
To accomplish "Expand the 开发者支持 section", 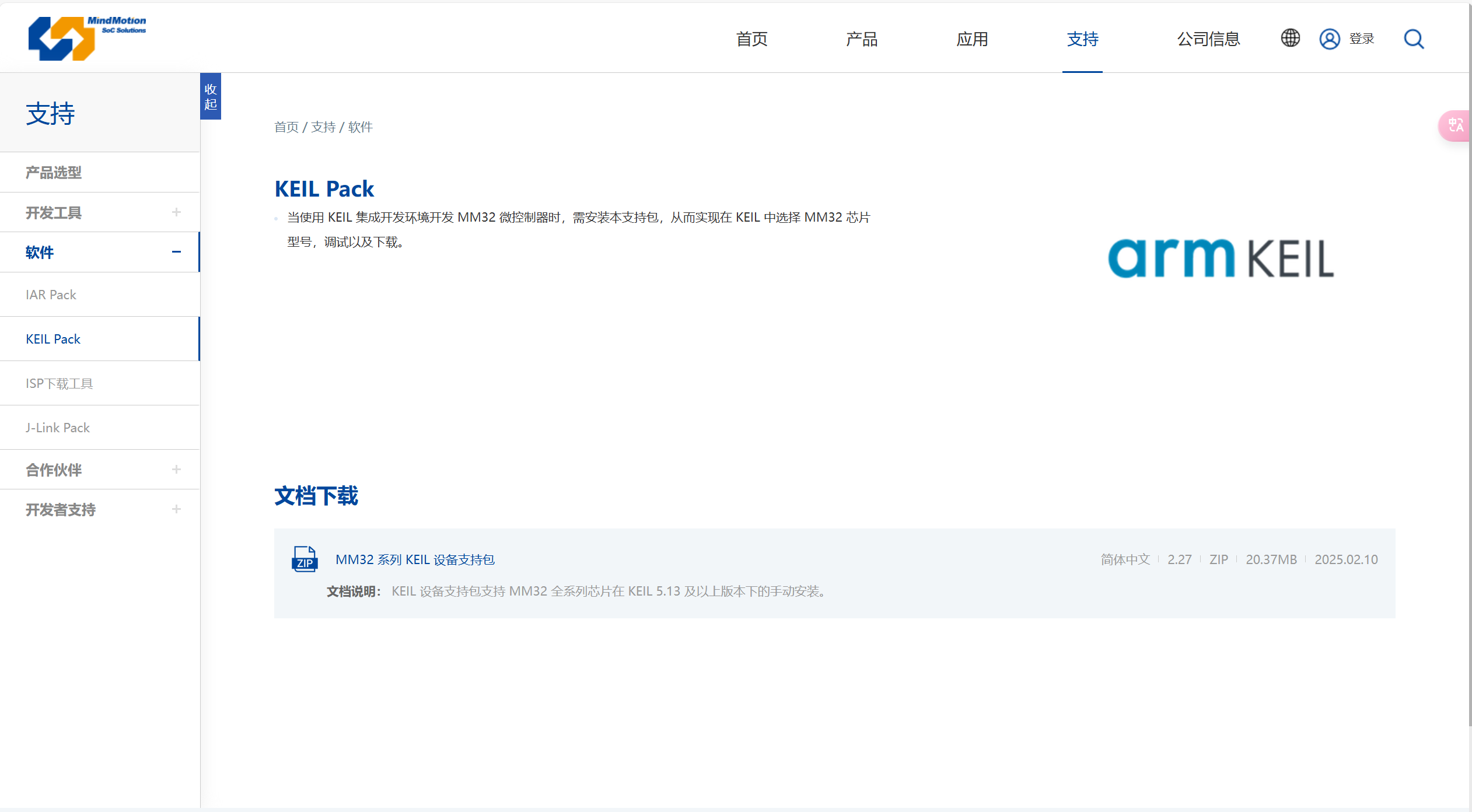I will point(176,509).
